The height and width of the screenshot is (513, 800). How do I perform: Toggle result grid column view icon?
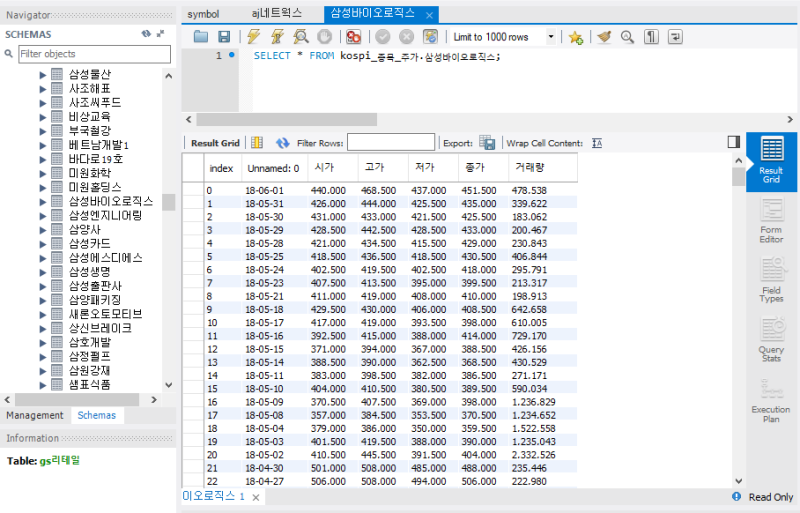tap(257, 143)
